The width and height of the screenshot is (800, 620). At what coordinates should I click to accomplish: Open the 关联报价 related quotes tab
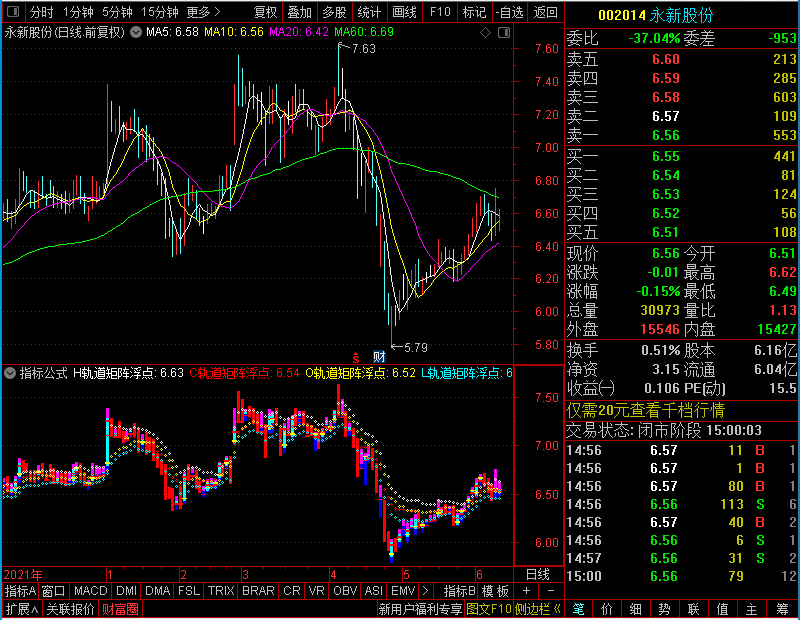pyautogui.click(x=70, y=609)
